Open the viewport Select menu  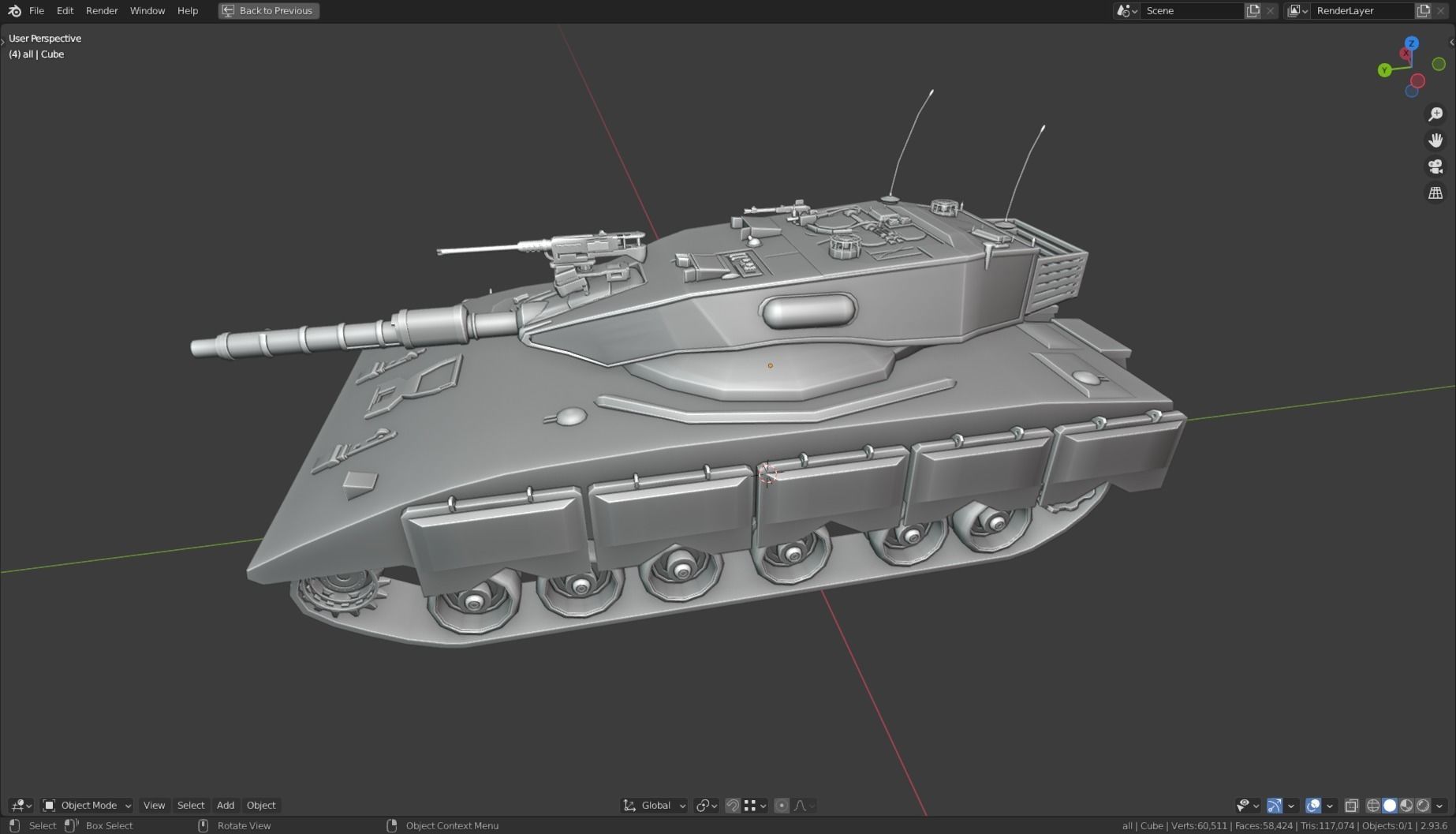[191, 805]
